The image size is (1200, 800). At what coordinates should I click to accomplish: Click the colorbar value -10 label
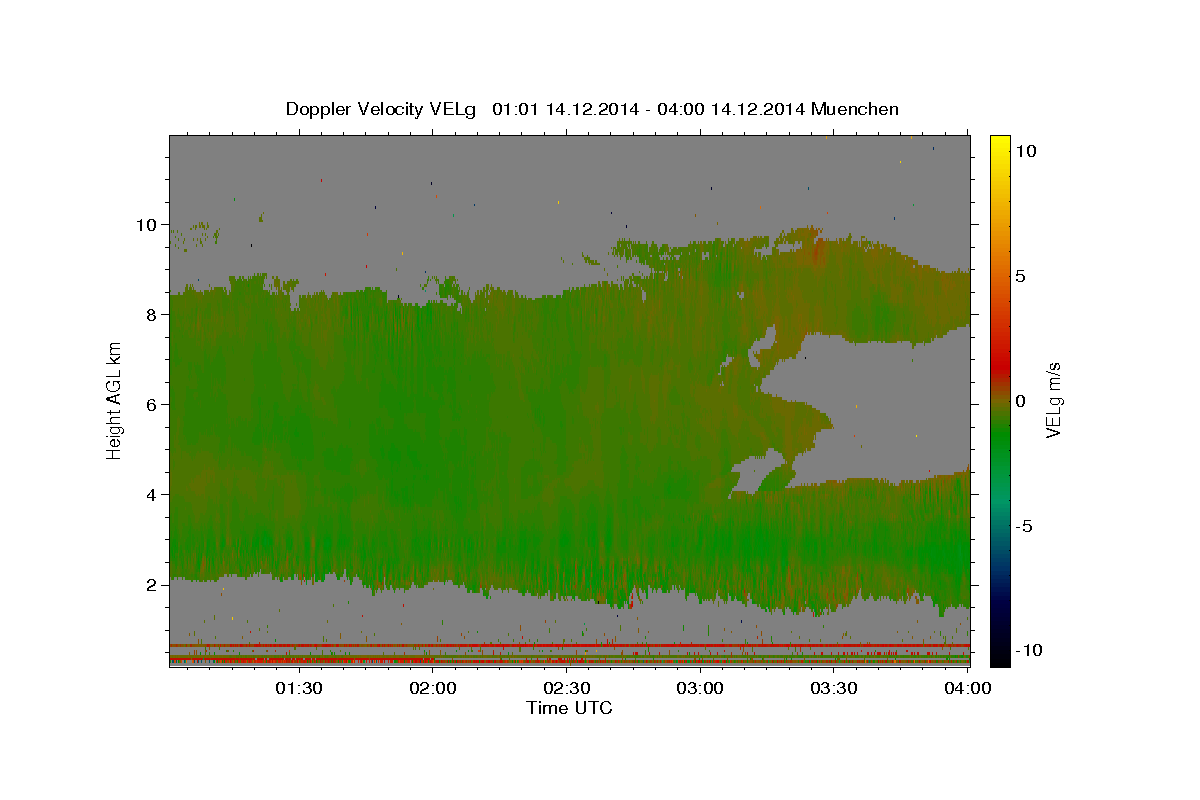pos(1029,651)
